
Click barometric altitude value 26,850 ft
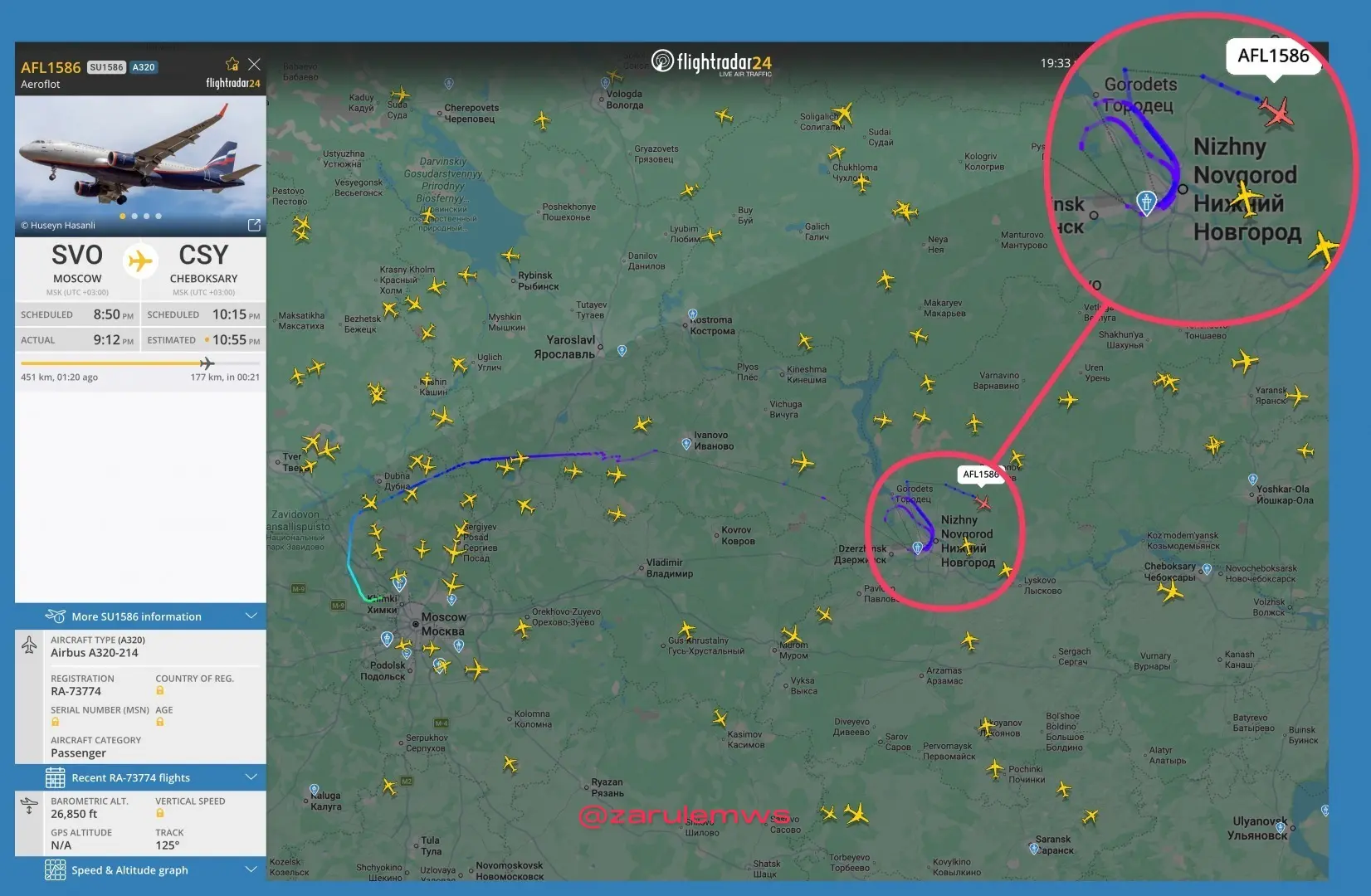click(x=74, y=814)
